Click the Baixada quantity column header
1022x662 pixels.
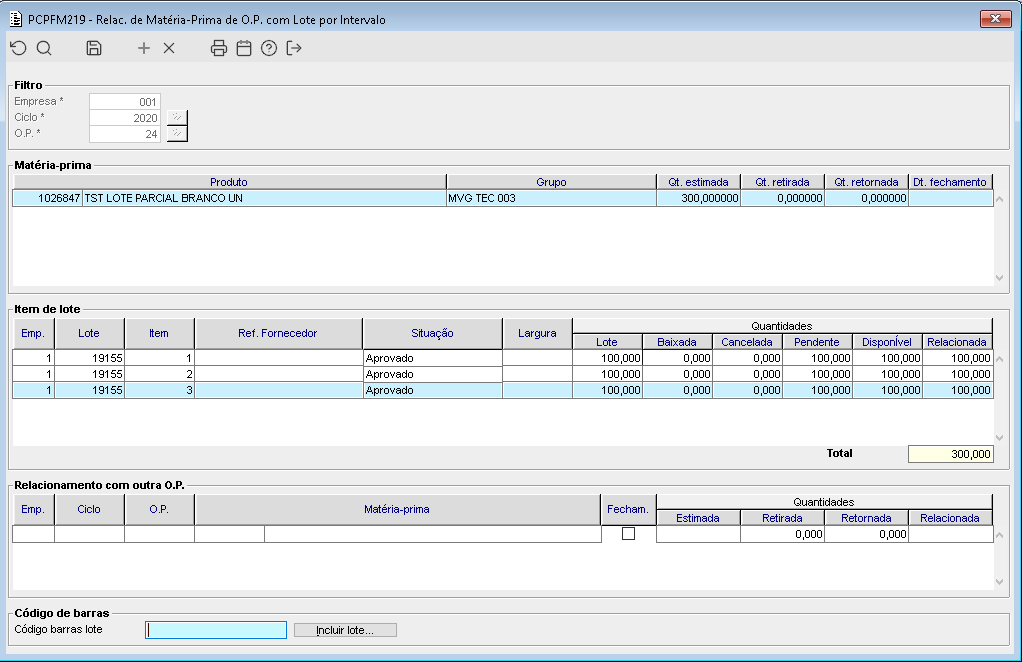tap(677, 342)
